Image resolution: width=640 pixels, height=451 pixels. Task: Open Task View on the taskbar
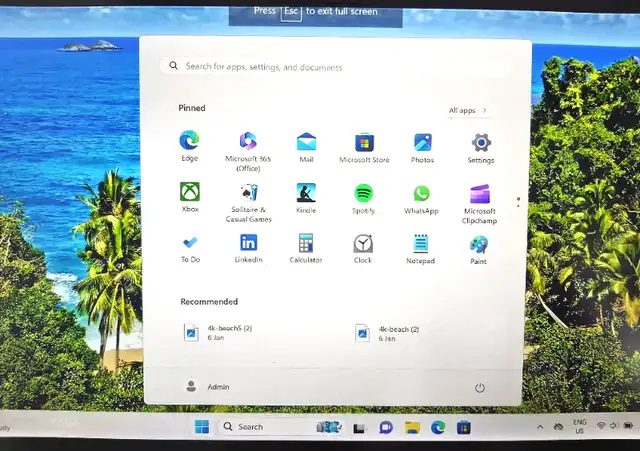359,427
